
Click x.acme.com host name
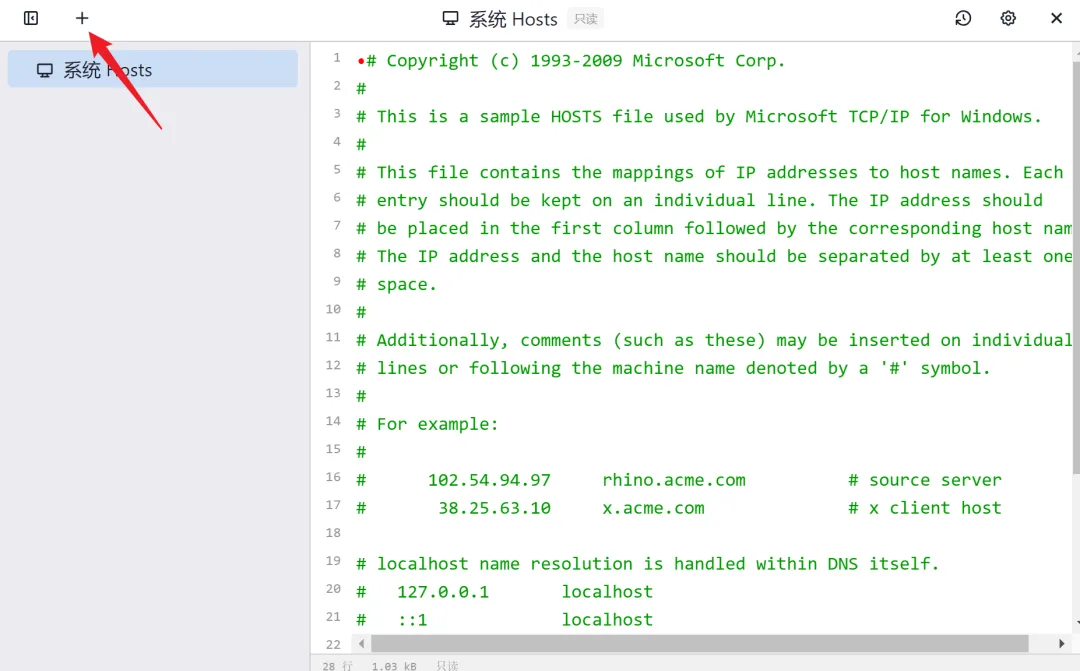pyautogui.click(x=653, y=508)
